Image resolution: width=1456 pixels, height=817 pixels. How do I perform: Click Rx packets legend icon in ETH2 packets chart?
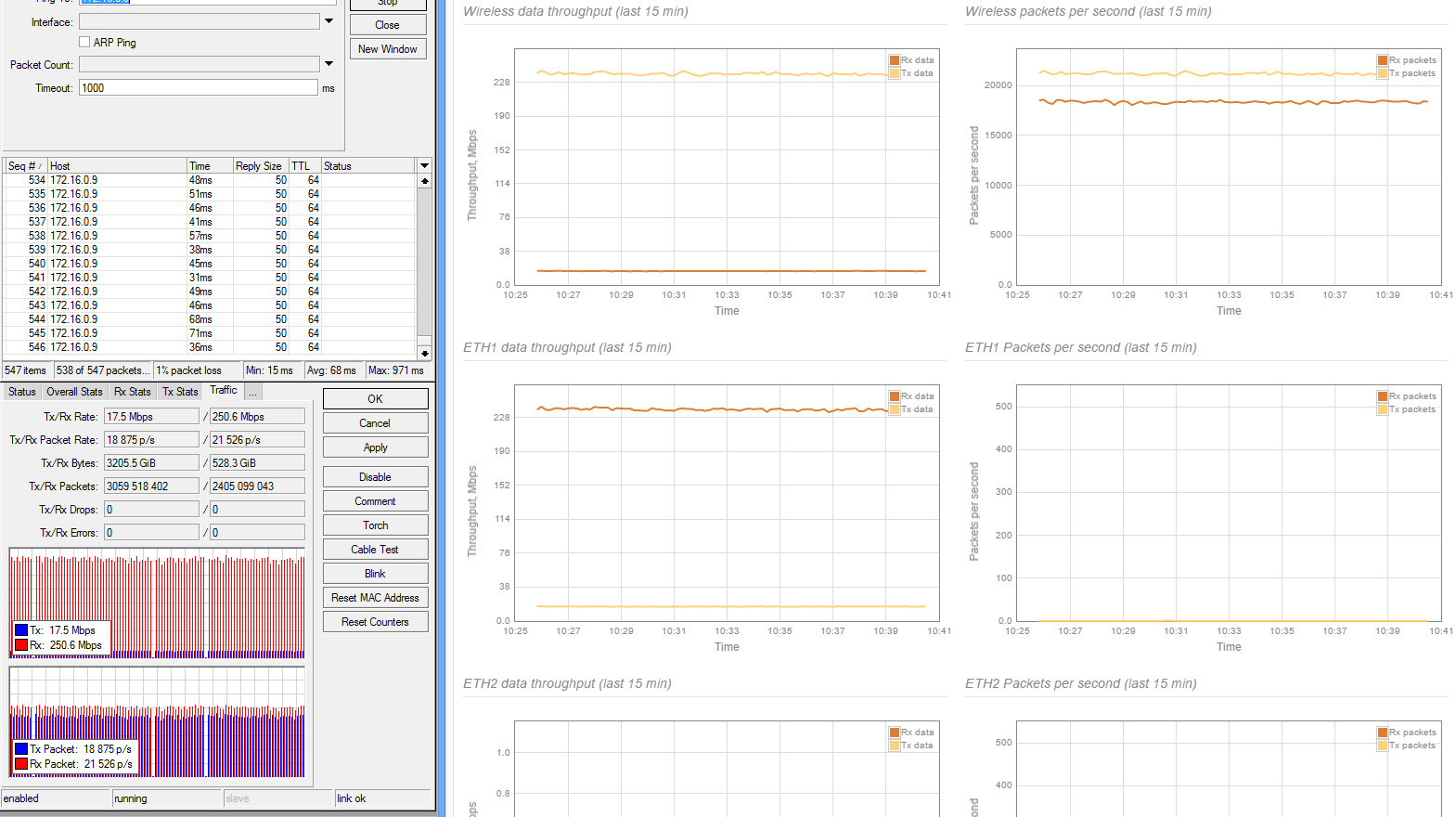click(1383, 733)
